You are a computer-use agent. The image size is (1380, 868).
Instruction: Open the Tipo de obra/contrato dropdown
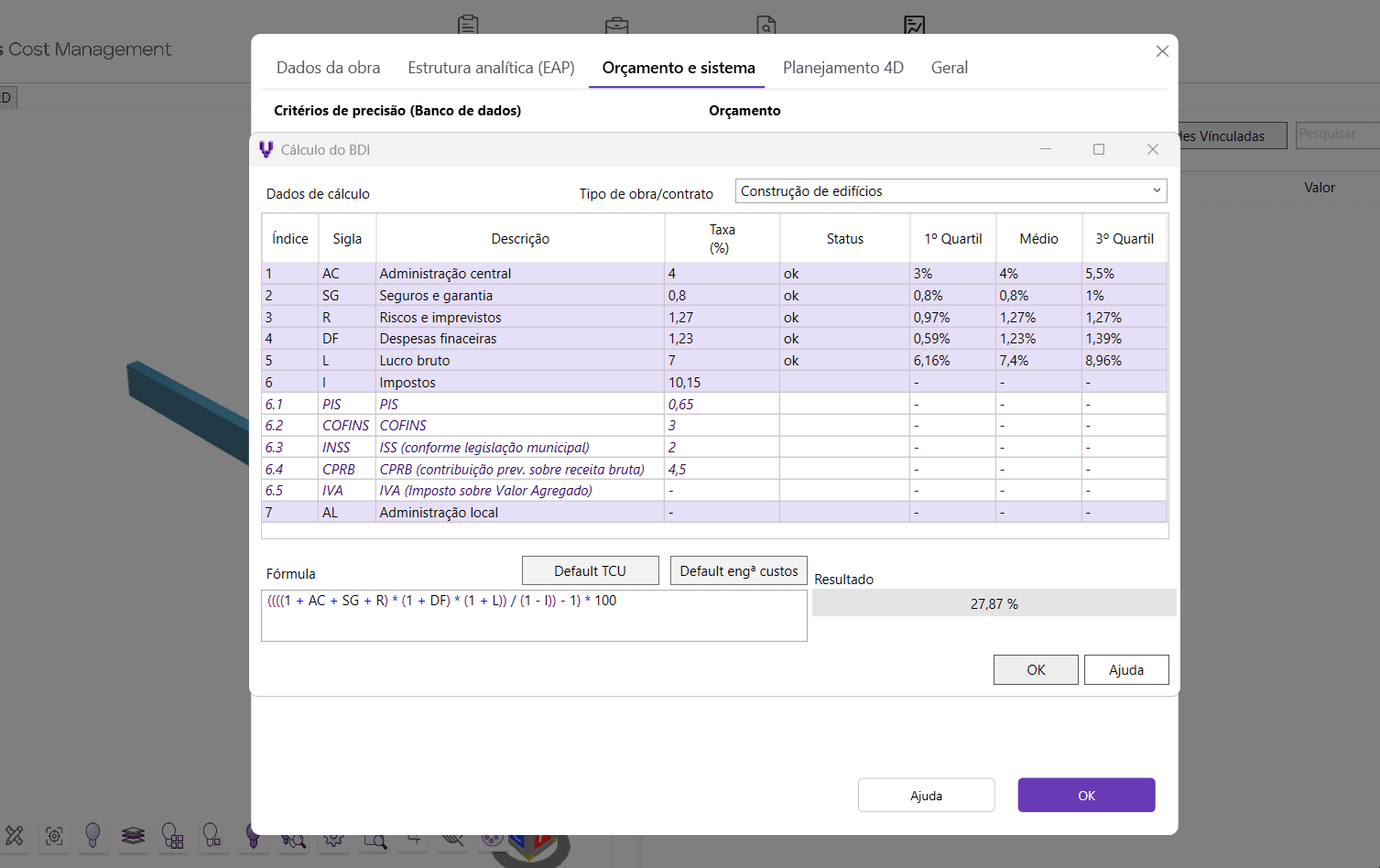(951, 191)
